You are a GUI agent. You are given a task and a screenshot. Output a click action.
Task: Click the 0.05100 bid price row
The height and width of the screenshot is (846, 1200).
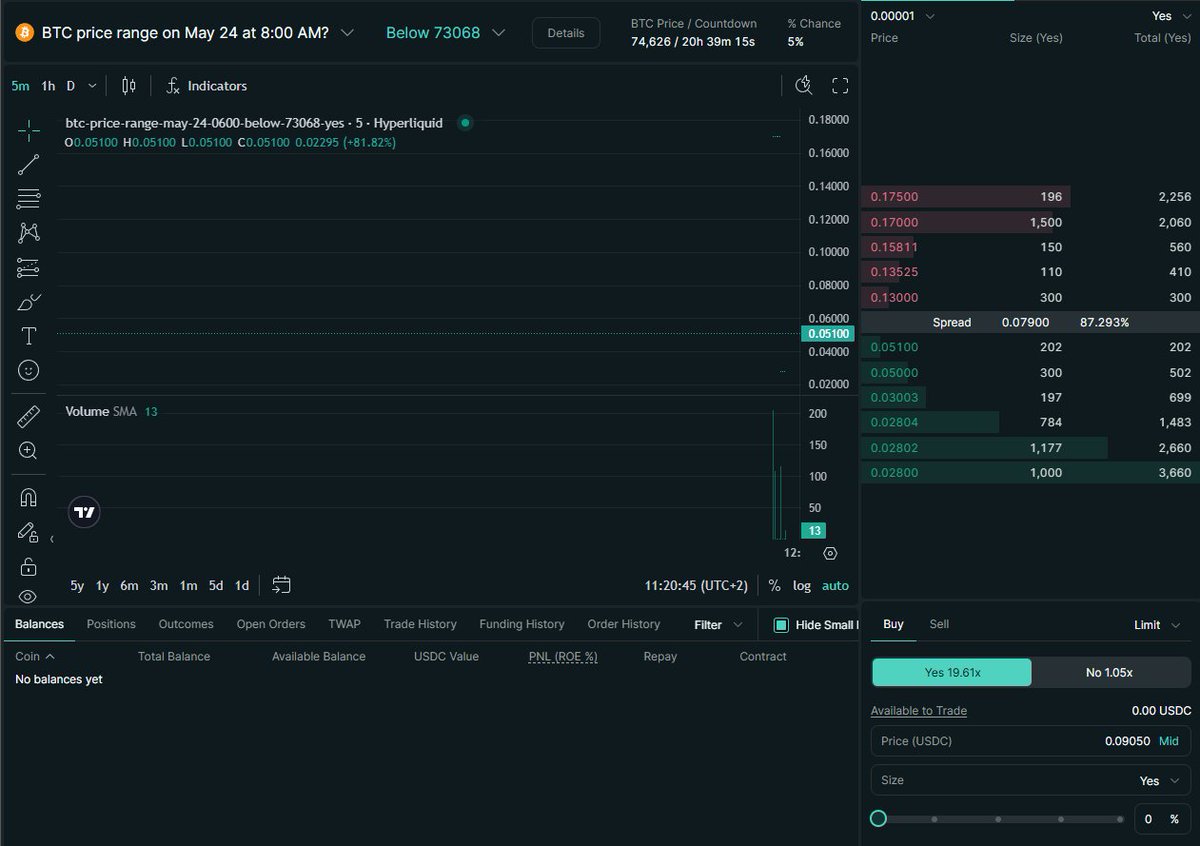1030,347
